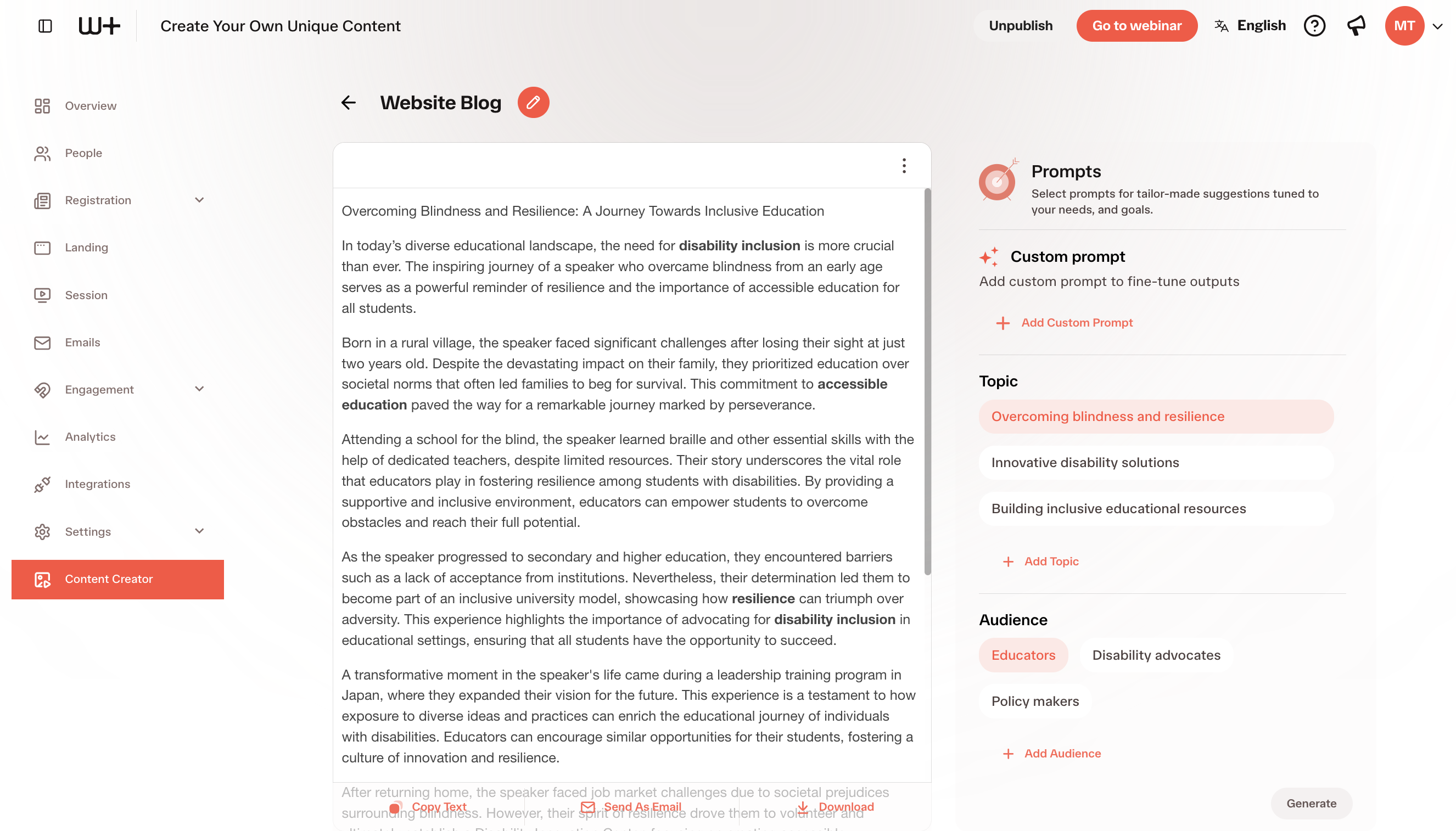This screenshot has width=1456, height=831.
Task: Open the three-dot options menu
Action: point(904,166)
